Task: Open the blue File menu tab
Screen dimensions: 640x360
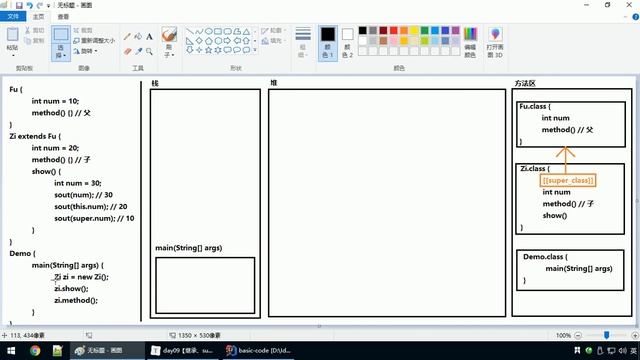Action: (x=13, y=16)
